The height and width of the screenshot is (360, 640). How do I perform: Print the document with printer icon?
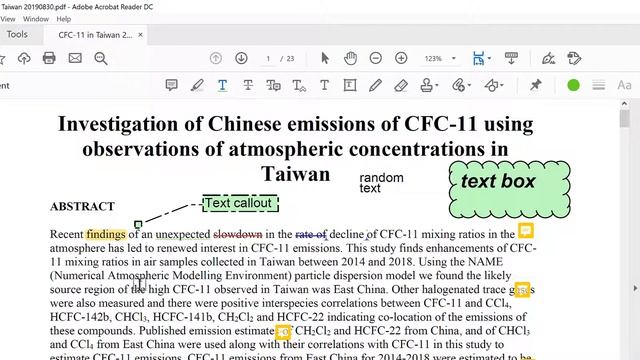(49, 58)
